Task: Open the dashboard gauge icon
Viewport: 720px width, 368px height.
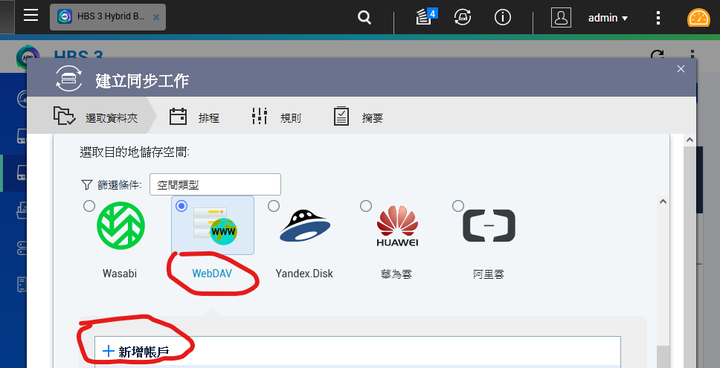Action: click(698, 18)
